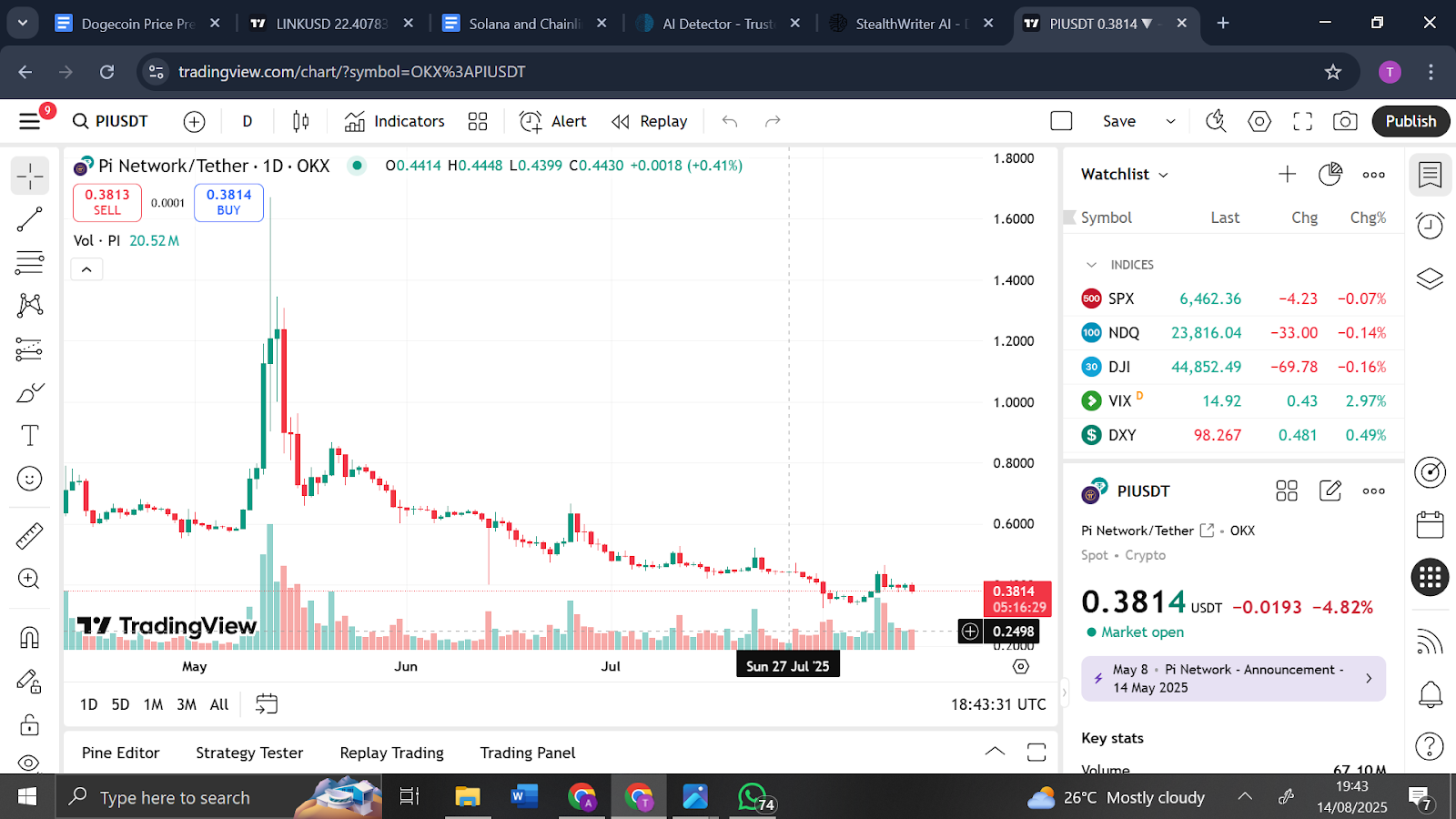Click the 0.3814 BUY button
This screenshot has height=819, width=1456.
[x=228, y=202]
